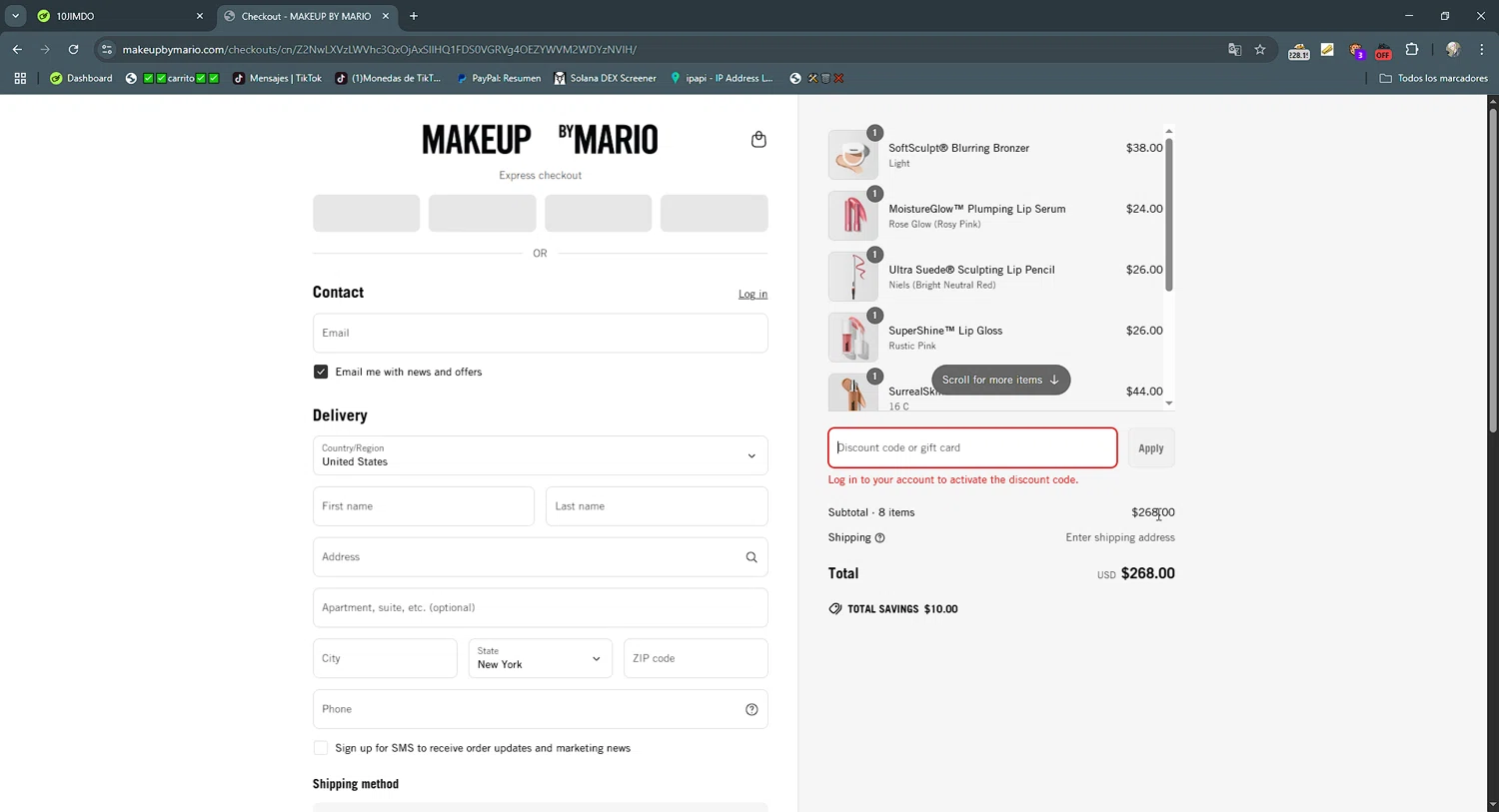1499x812 pixels.
Task: Focus the First name field
Action: 424,506
